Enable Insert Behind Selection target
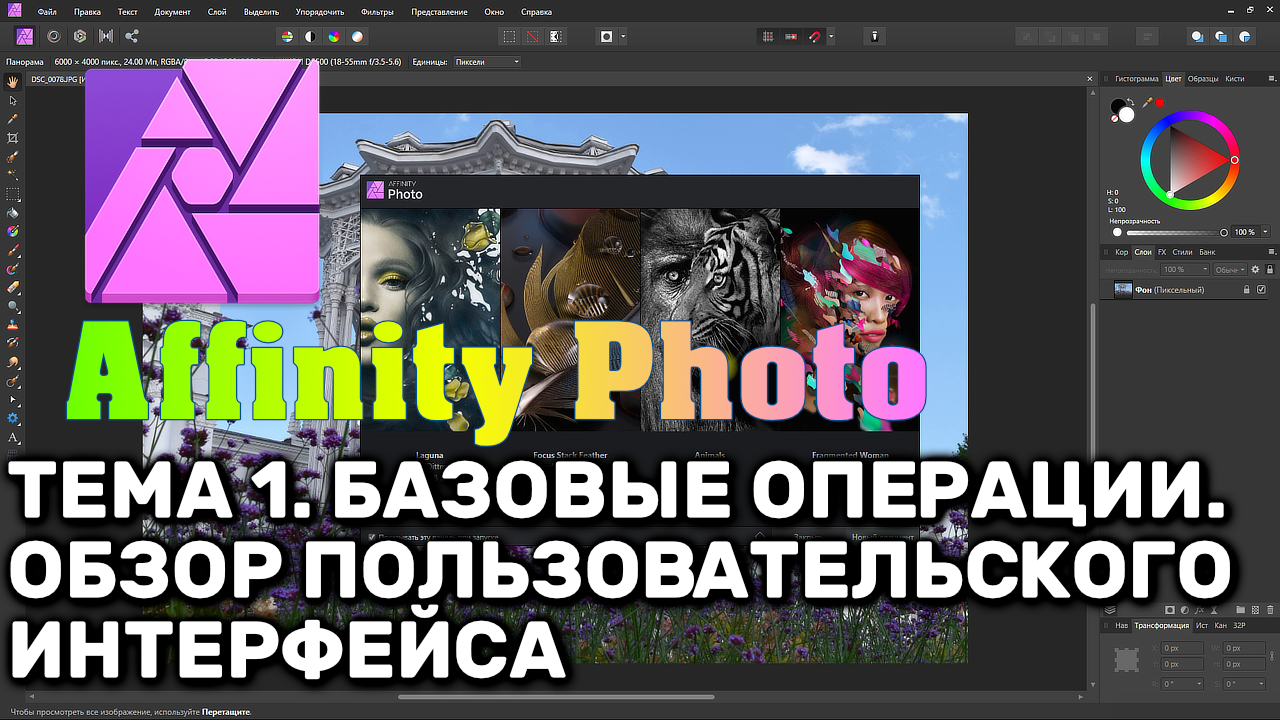This screenshot has width=1280, height=720. pyautogui.click(x=1197, y=36)
